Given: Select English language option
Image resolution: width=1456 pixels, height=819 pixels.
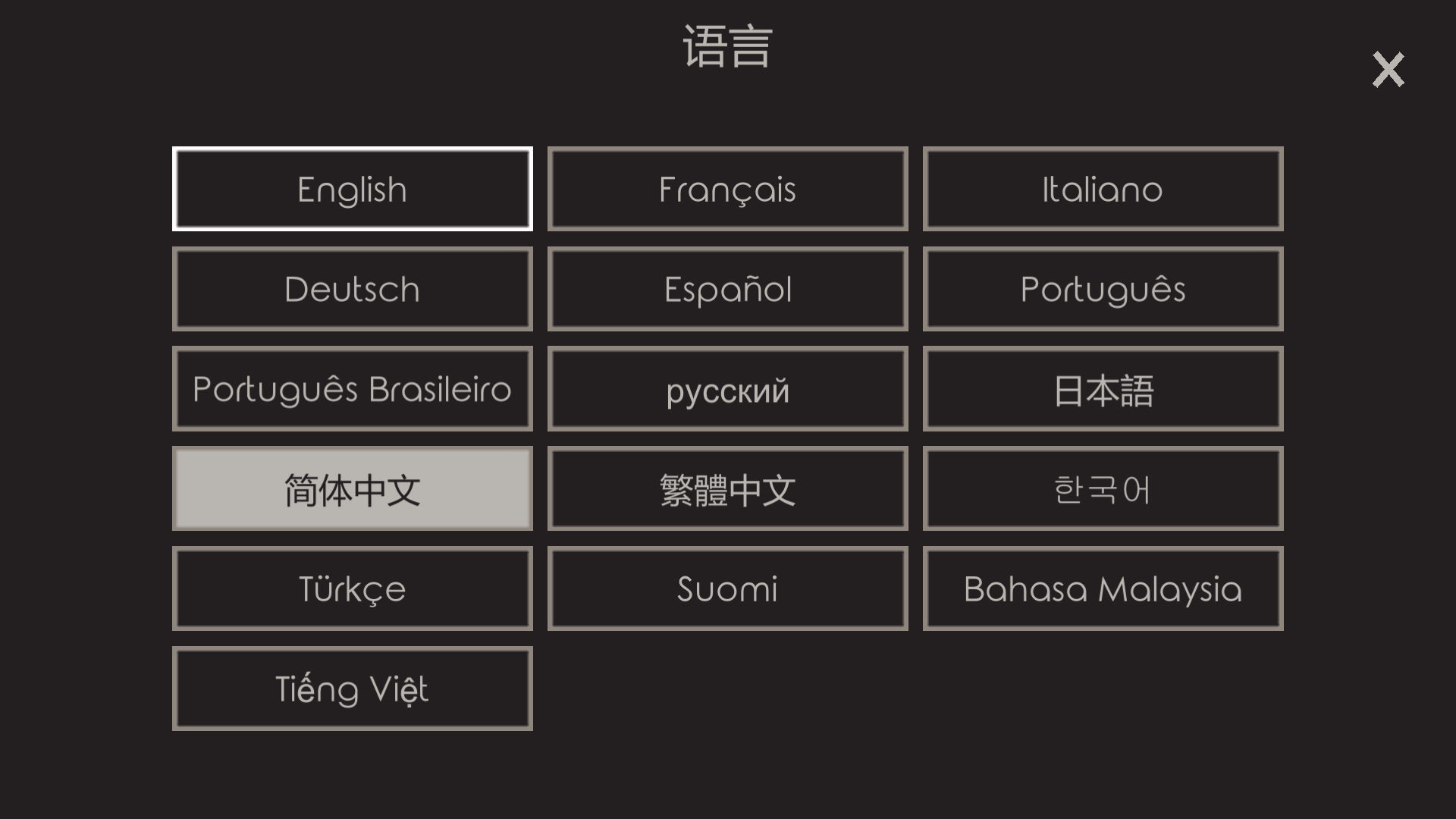Looking at the screenshot, I should (x=352, y=189).
